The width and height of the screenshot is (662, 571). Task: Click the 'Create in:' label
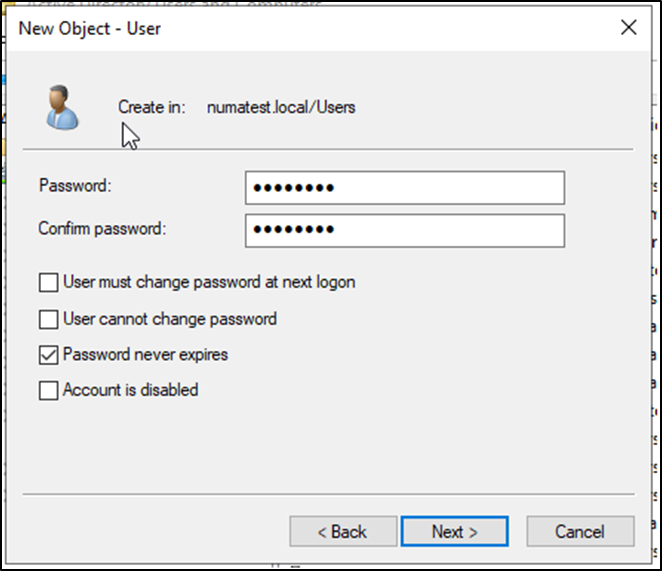(151, 107)
